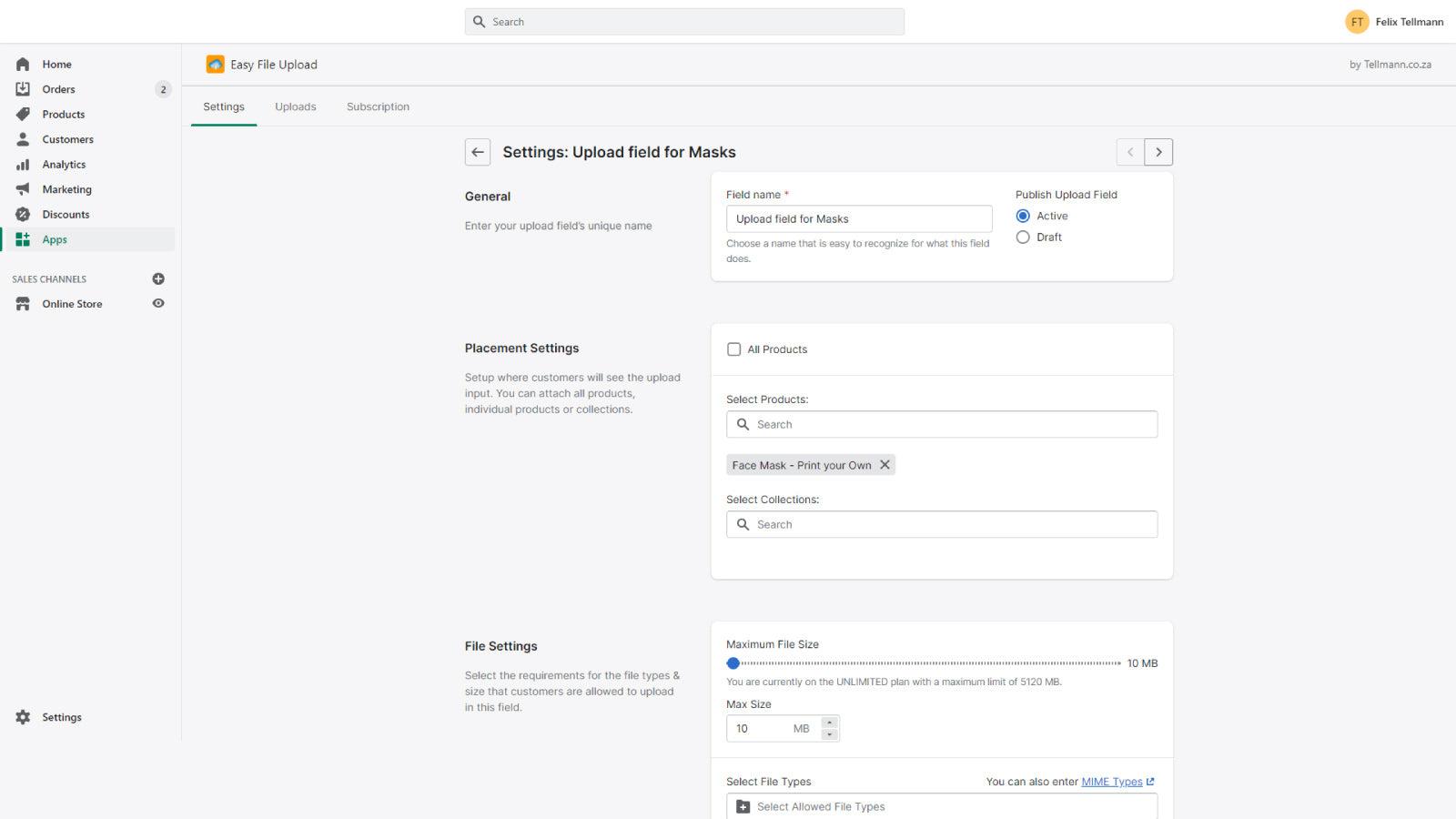The height and width of the screenshot is (819, 1456).
Task: Increase Max Size with the stepper arrow
Action: tap(829, 723)
